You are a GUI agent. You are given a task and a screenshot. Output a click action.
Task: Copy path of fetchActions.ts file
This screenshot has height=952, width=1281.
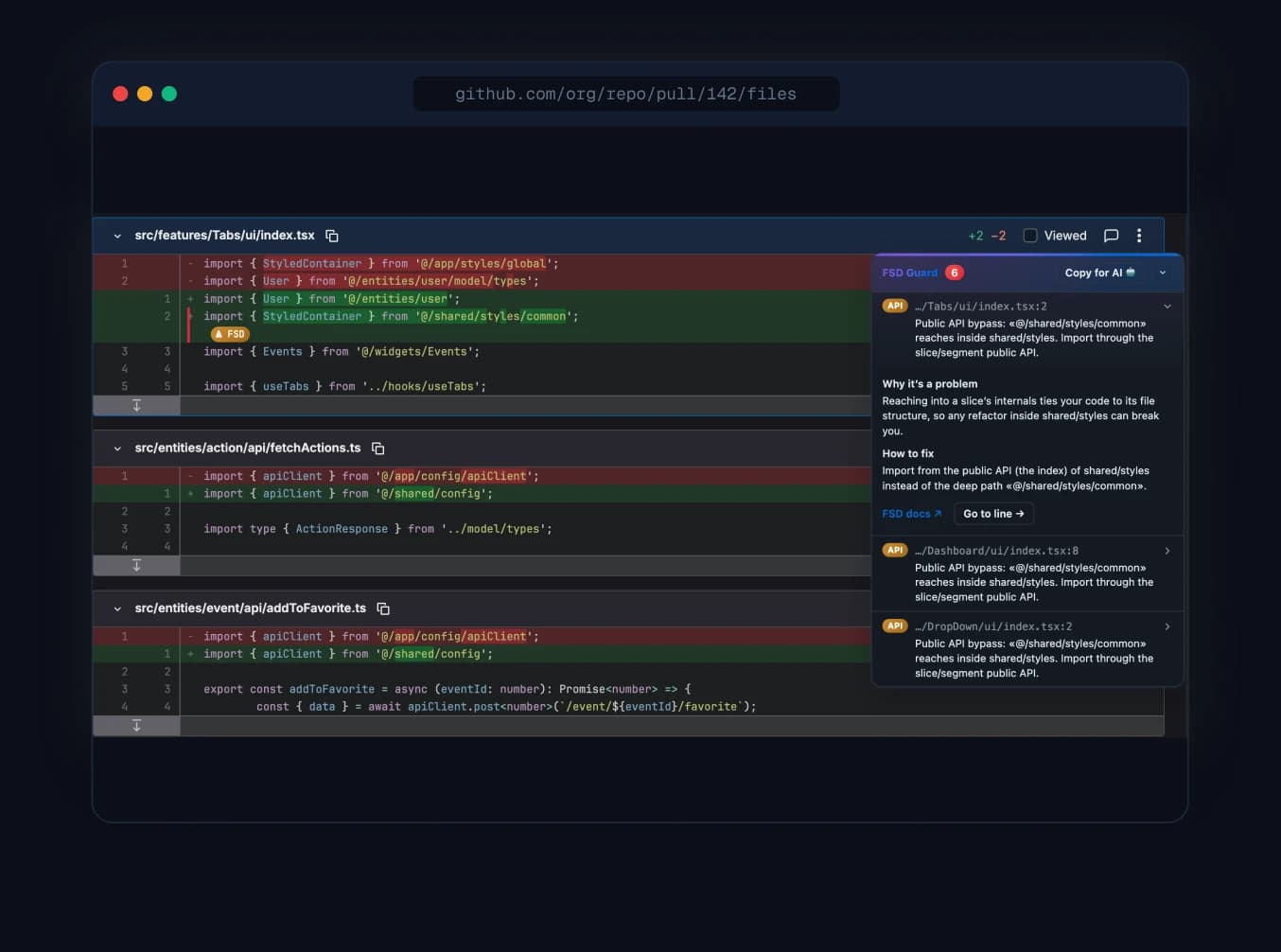[x=378, y=448]
